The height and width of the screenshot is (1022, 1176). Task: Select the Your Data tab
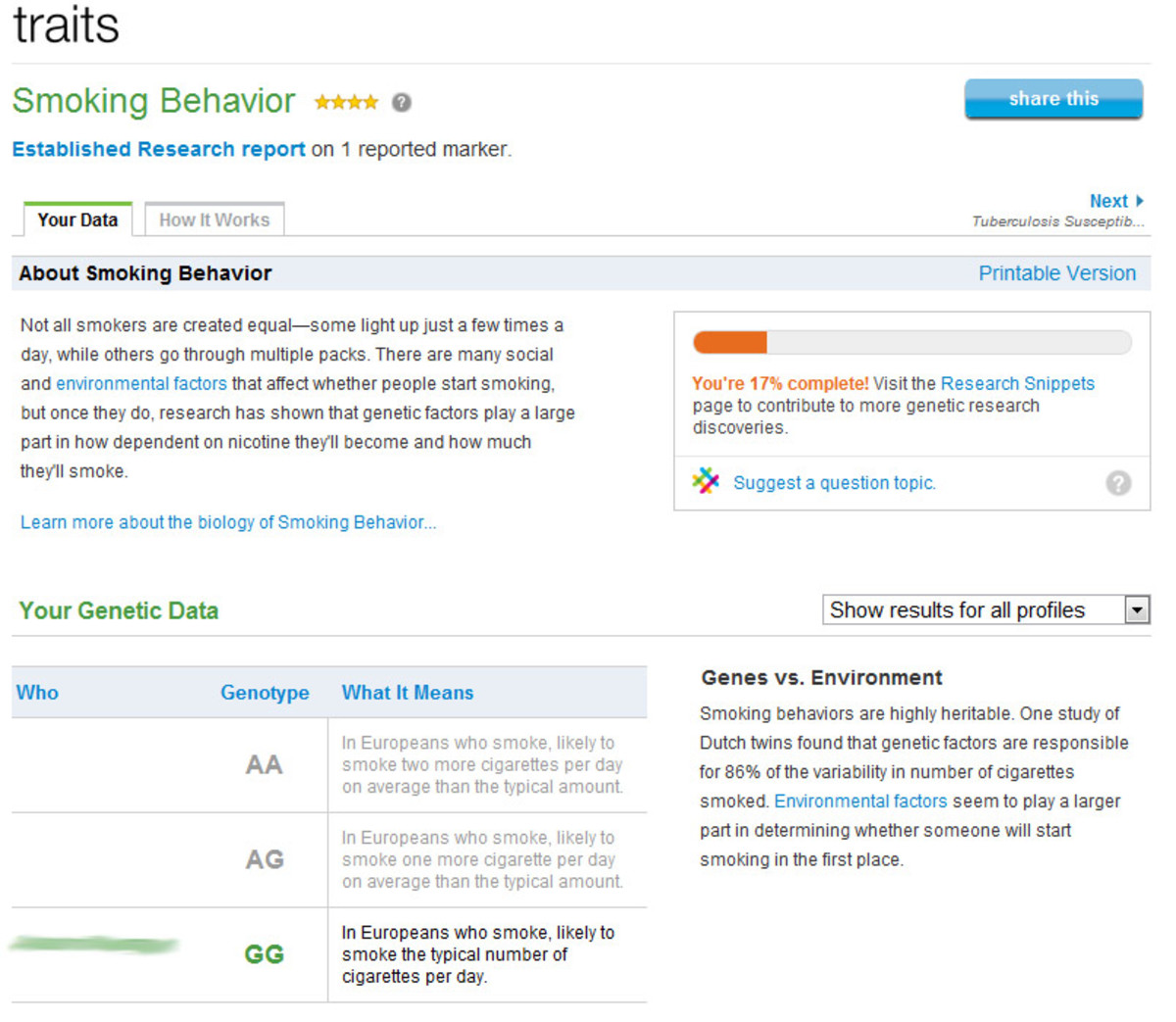(76, 219)
